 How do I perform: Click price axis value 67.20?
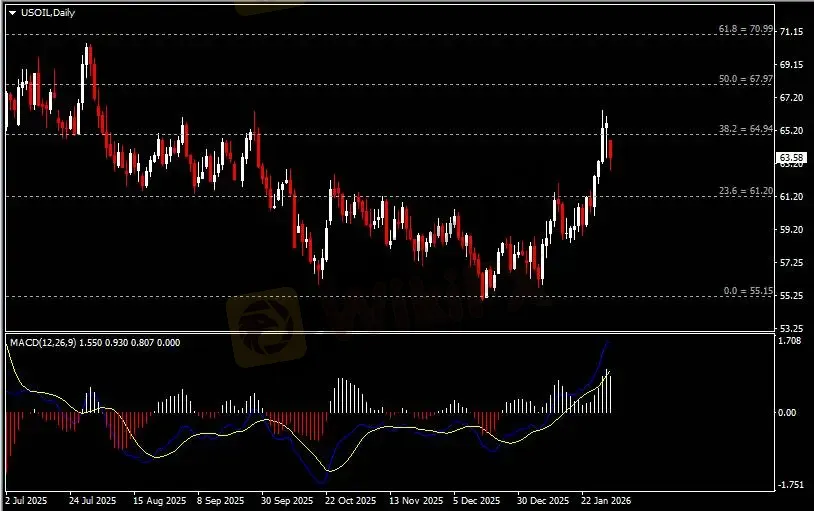(791, 98)
